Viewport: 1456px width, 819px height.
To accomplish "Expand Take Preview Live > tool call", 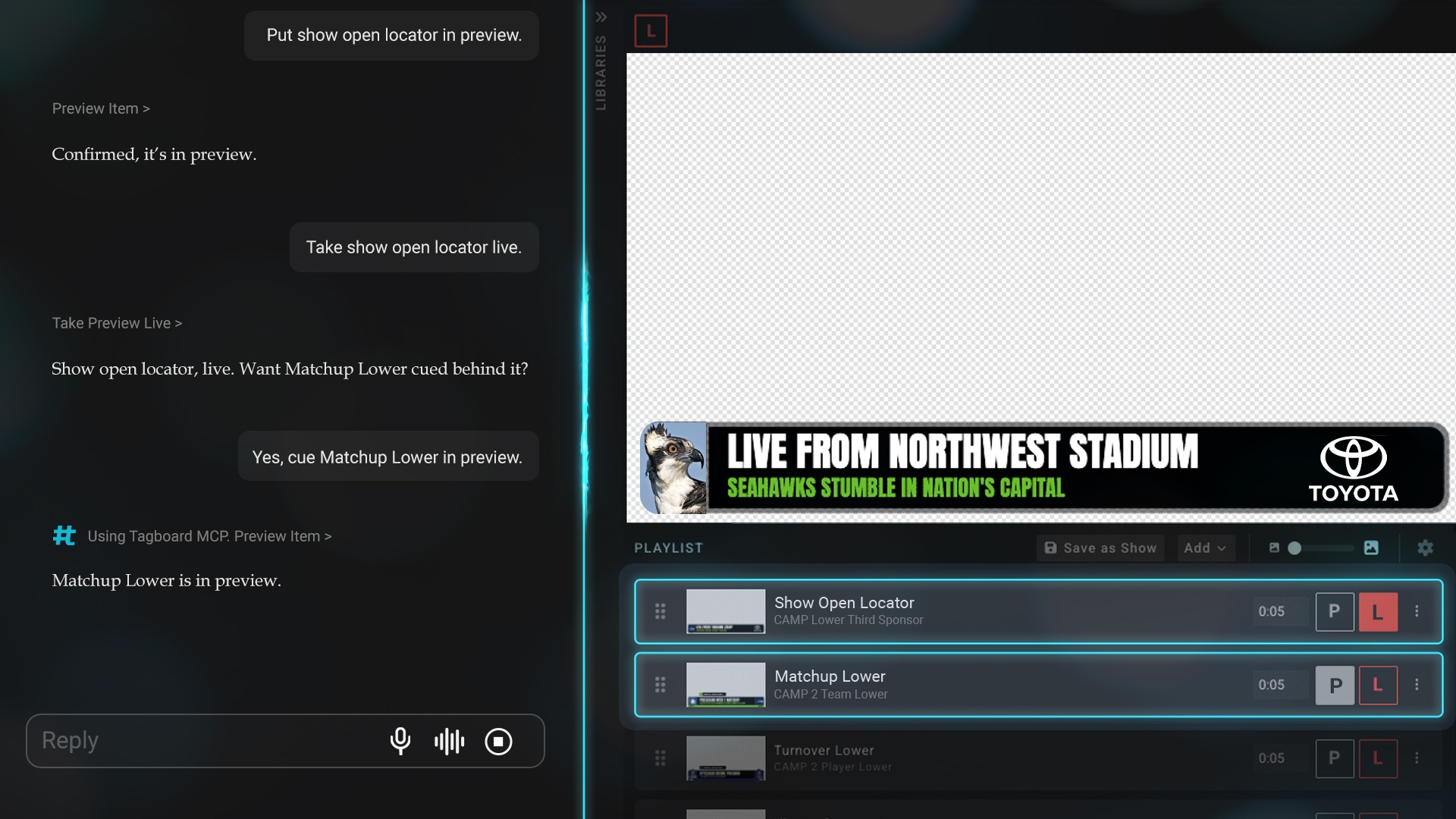I will click(x=117, y=323).
